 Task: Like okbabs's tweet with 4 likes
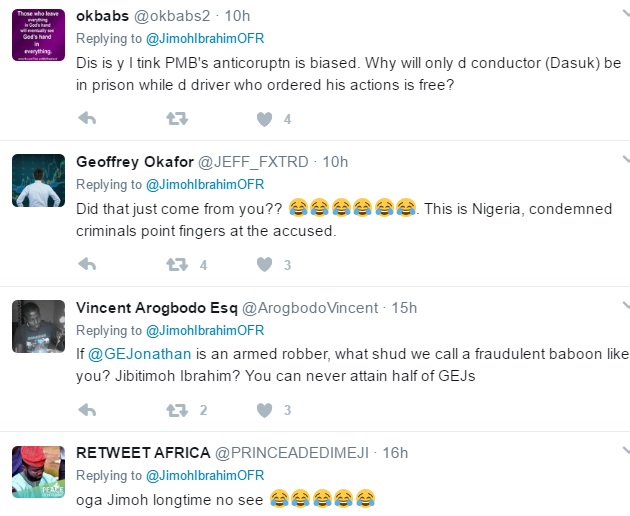coord(265,119)
